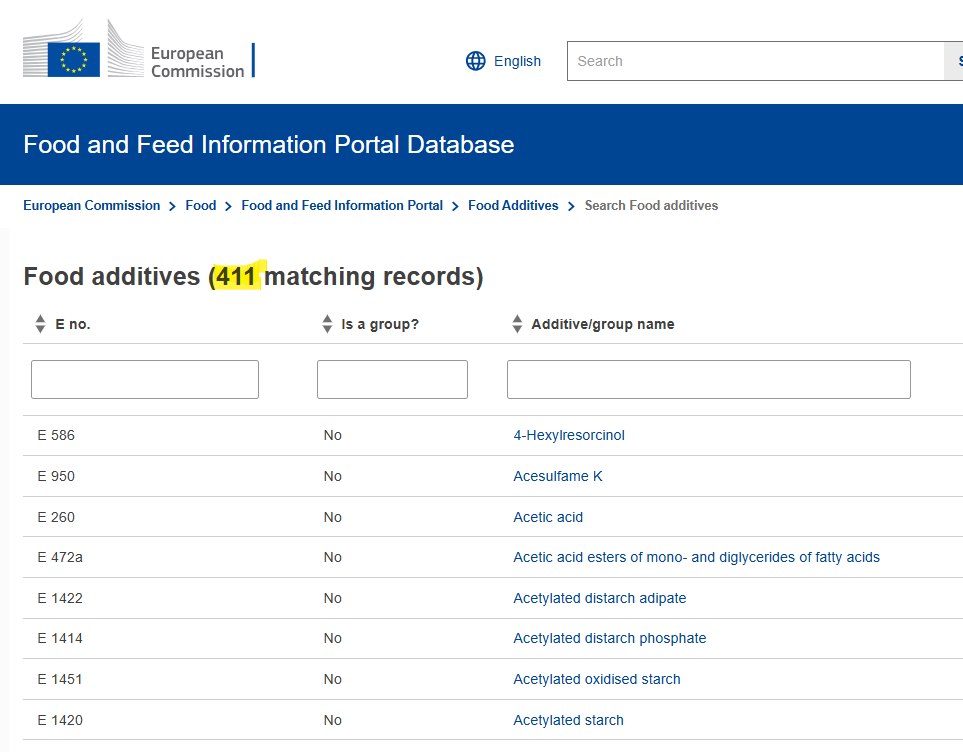963x752 pixels.
Task: Click the No value in E 1420 row
Action: point(332,720)
